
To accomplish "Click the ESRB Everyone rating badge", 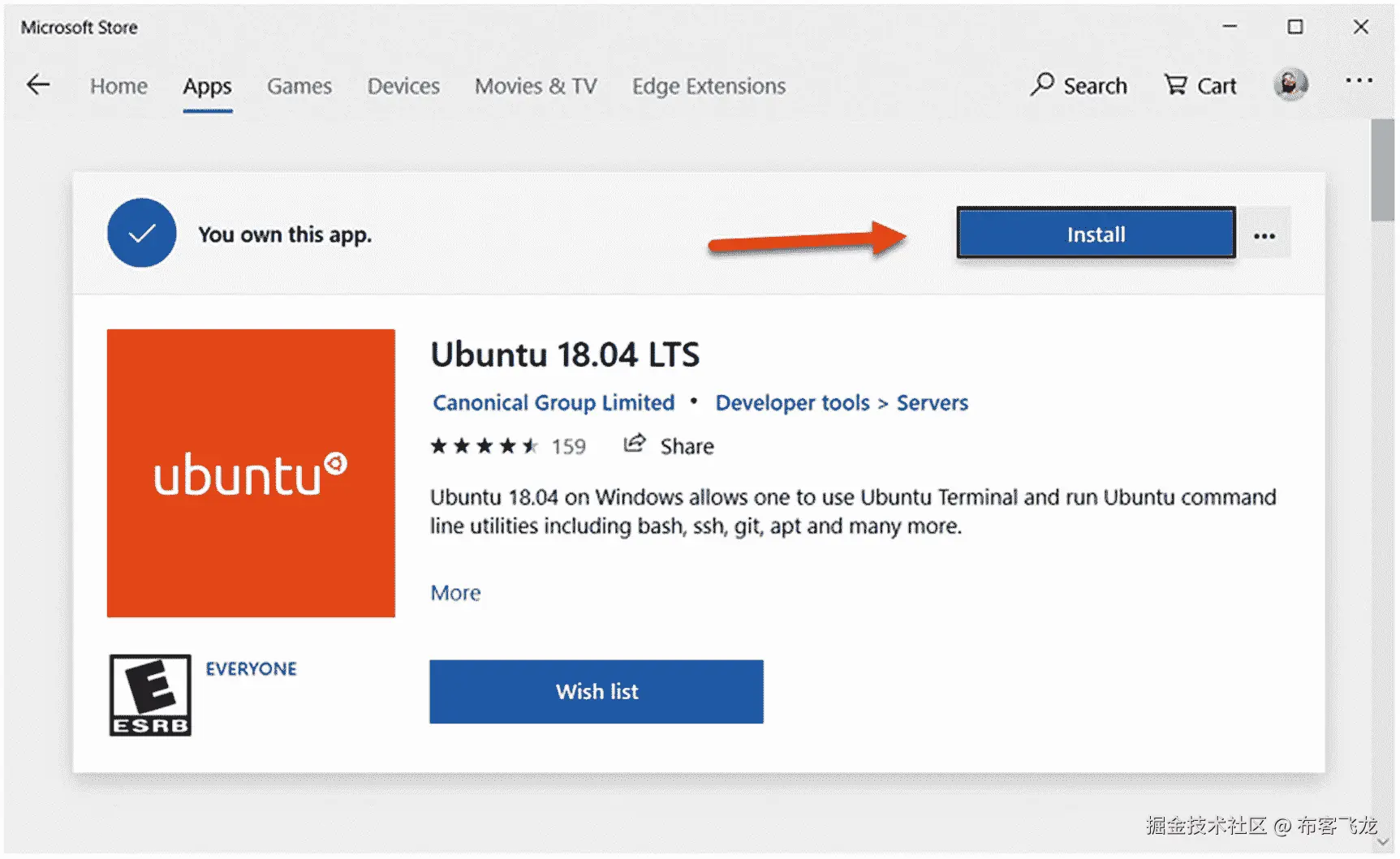I will (x=150, y=695).
